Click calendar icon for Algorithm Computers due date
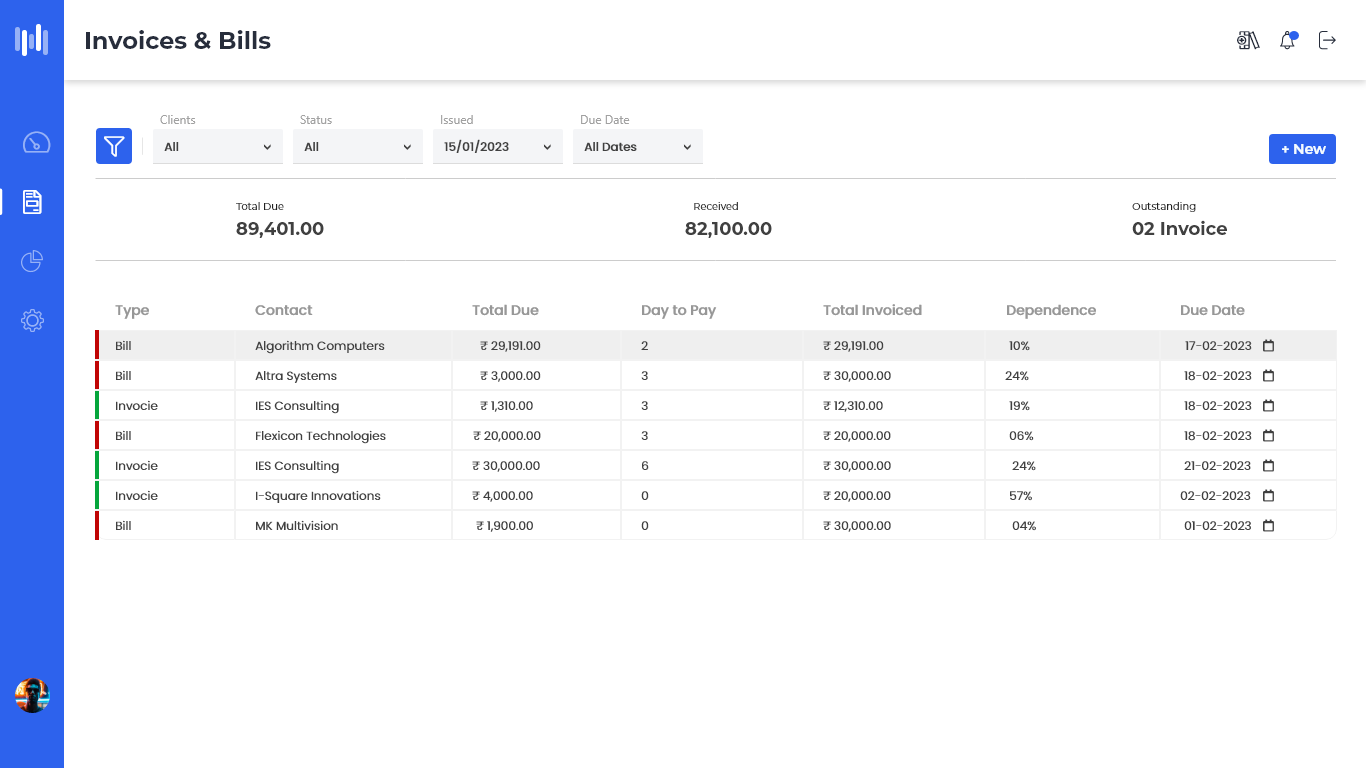 coord(1269,346)
